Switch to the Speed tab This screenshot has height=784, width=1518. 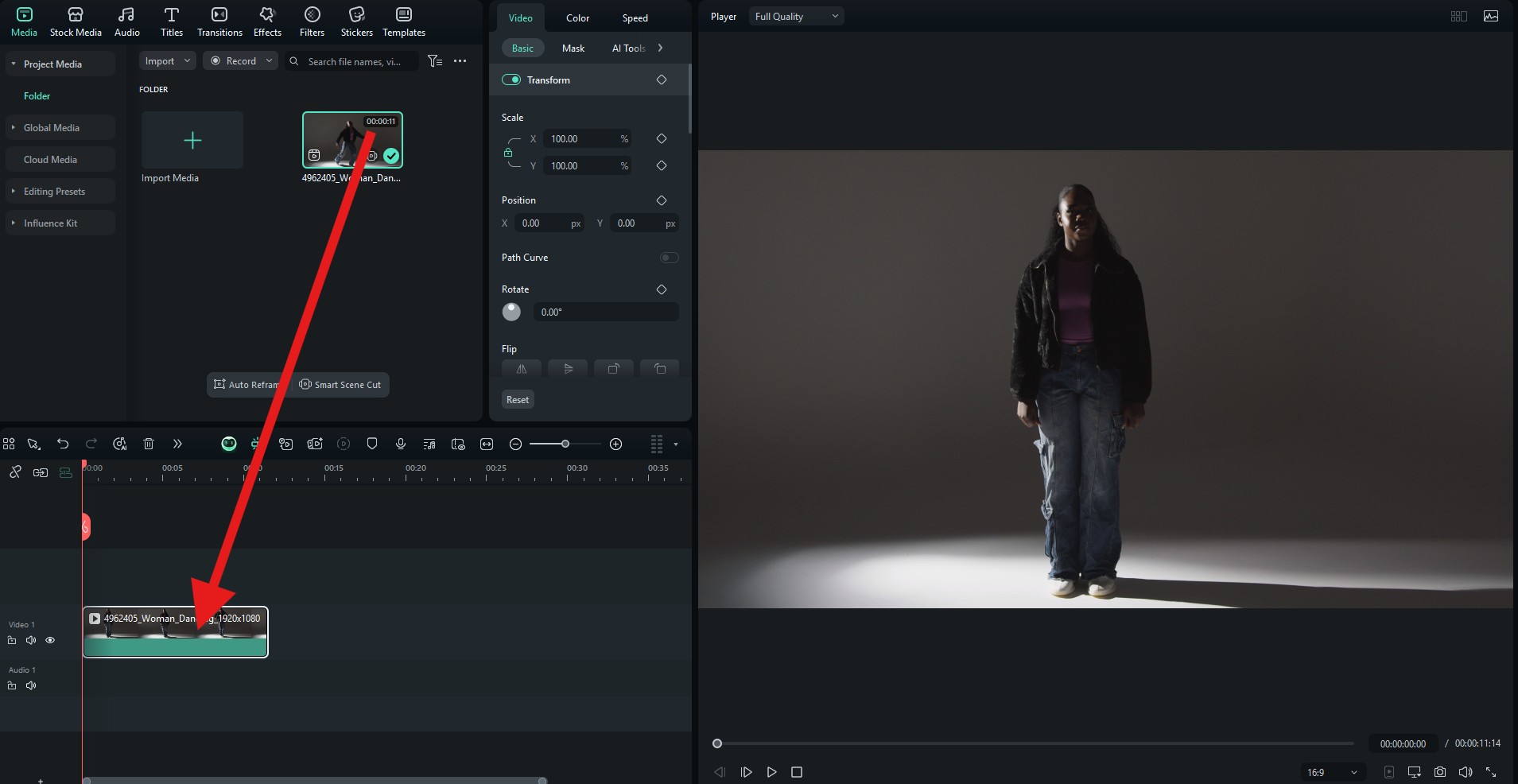635,17
